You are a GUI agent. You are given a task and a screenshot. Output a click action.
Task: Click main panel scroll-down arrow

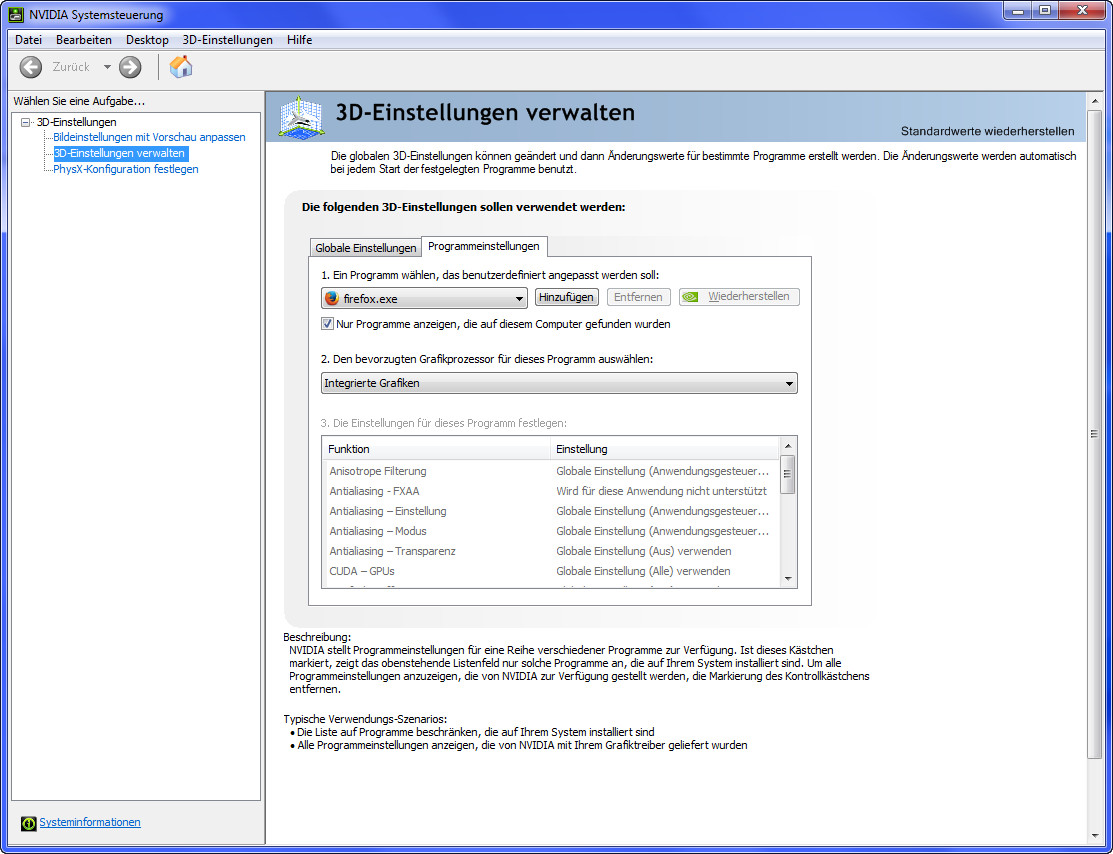[1094, 836]
